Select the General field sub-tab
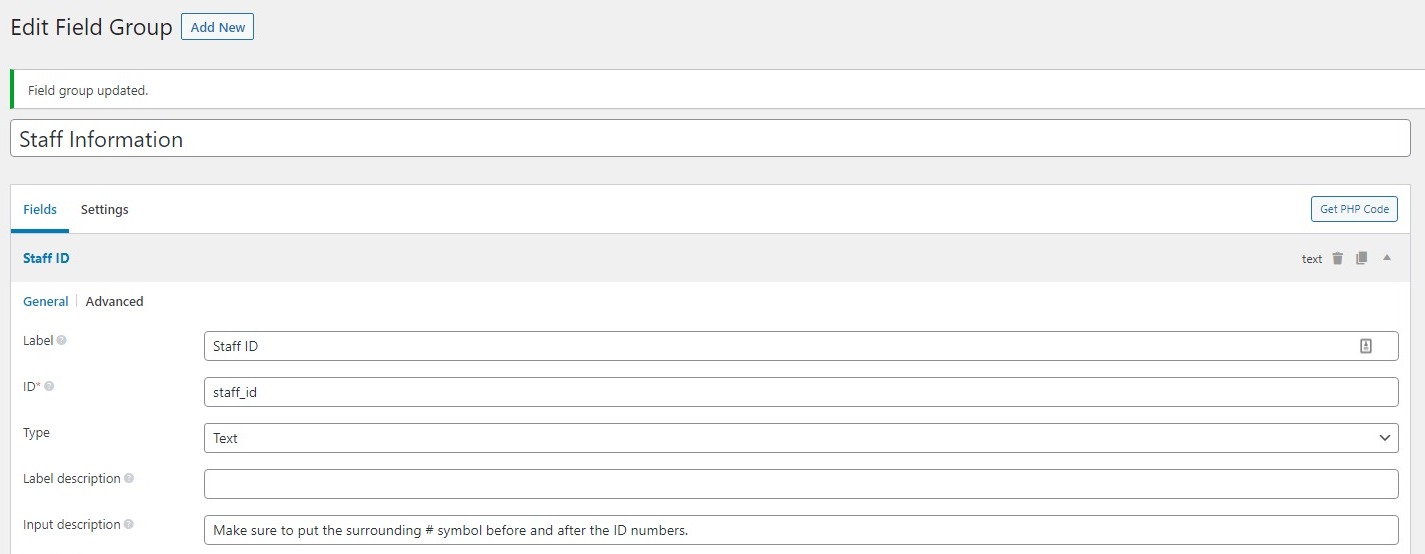1425x554 pixels. pyautogui.click(x=46, y=301)
